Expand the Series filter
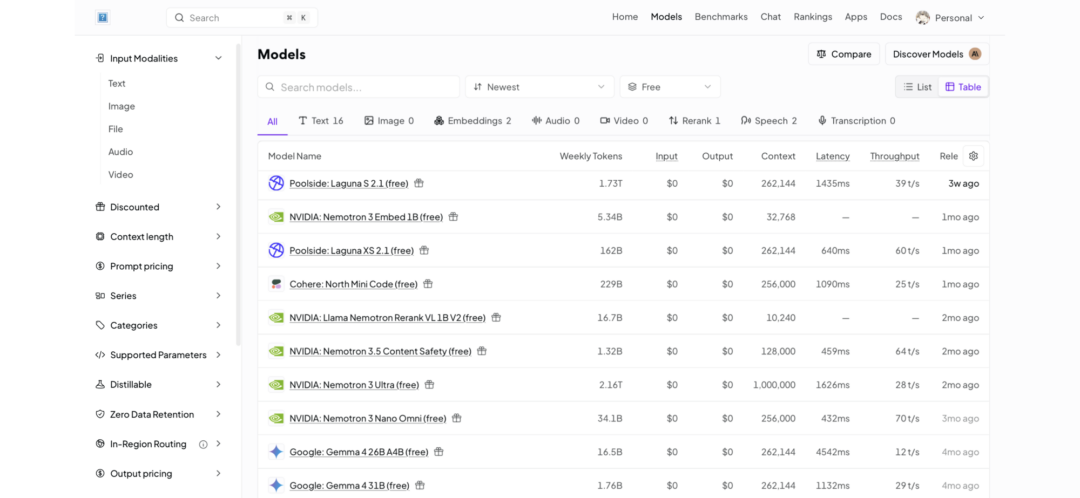The image size is (1080, 498). tap(159, 295)
